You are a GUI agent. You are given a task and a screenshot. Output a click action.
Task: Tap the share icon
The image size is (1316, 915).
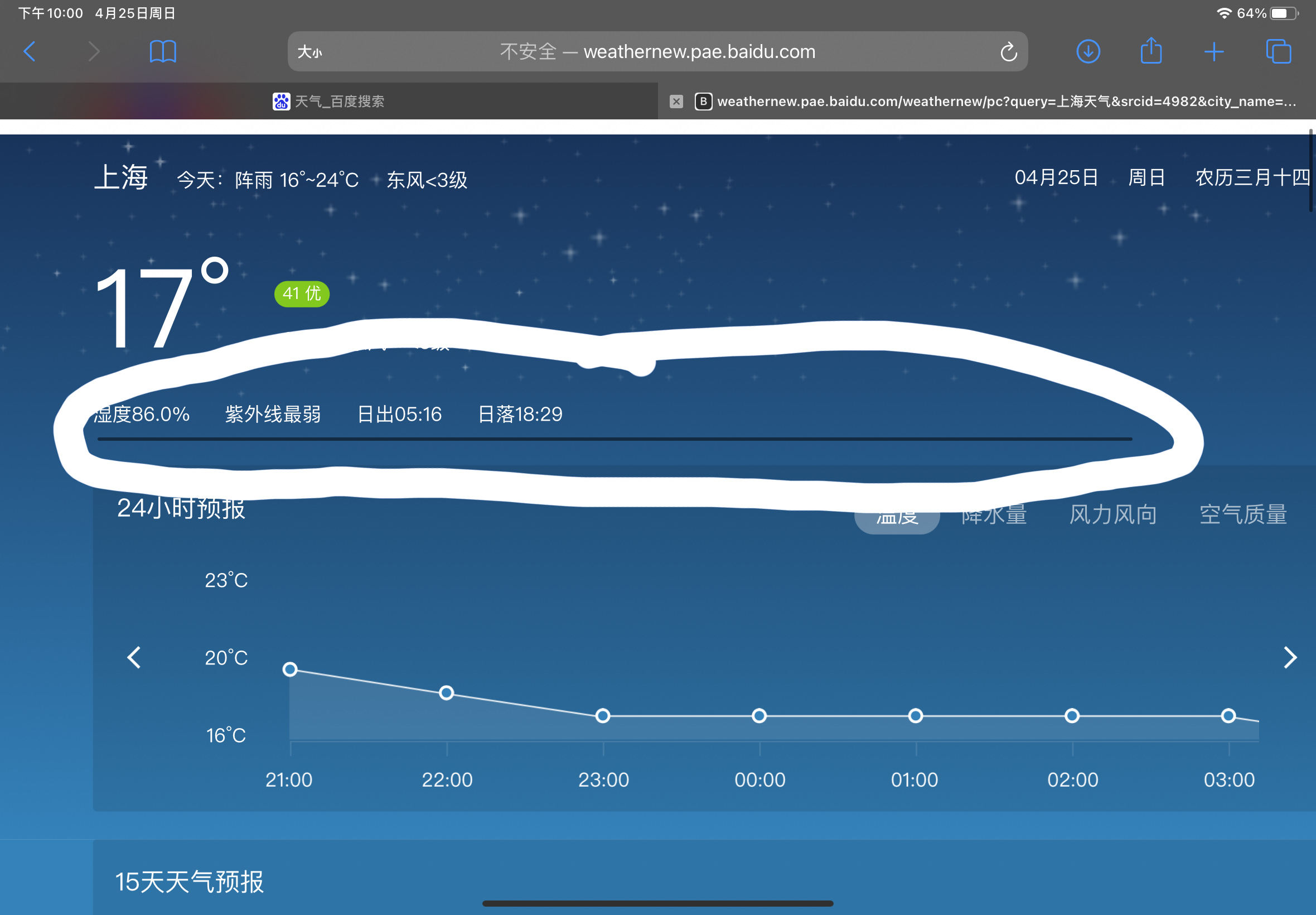coord(1150,51)
